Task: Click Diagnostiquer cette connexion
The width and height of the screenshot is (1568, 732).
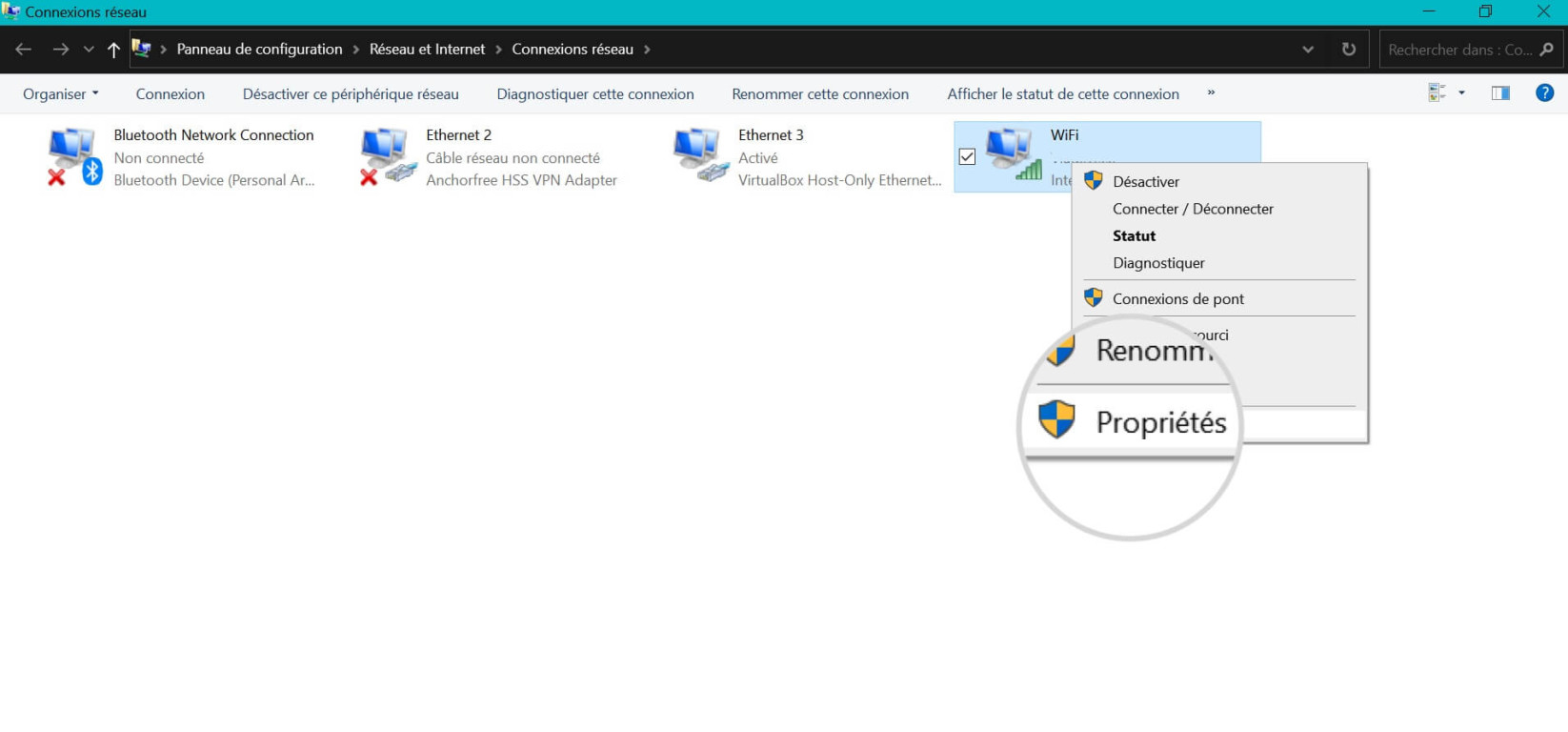Action: (595, 93)
